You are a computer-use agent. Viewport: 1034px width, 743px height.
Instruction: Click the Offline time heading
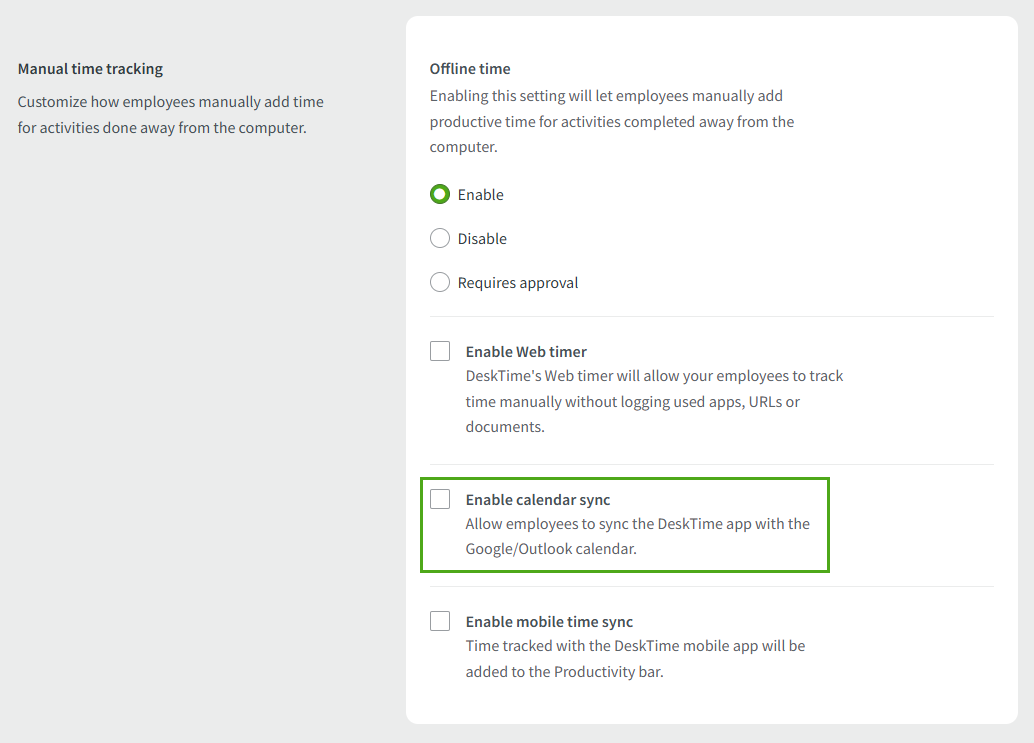pyautogui.click(x=470, y=68)
